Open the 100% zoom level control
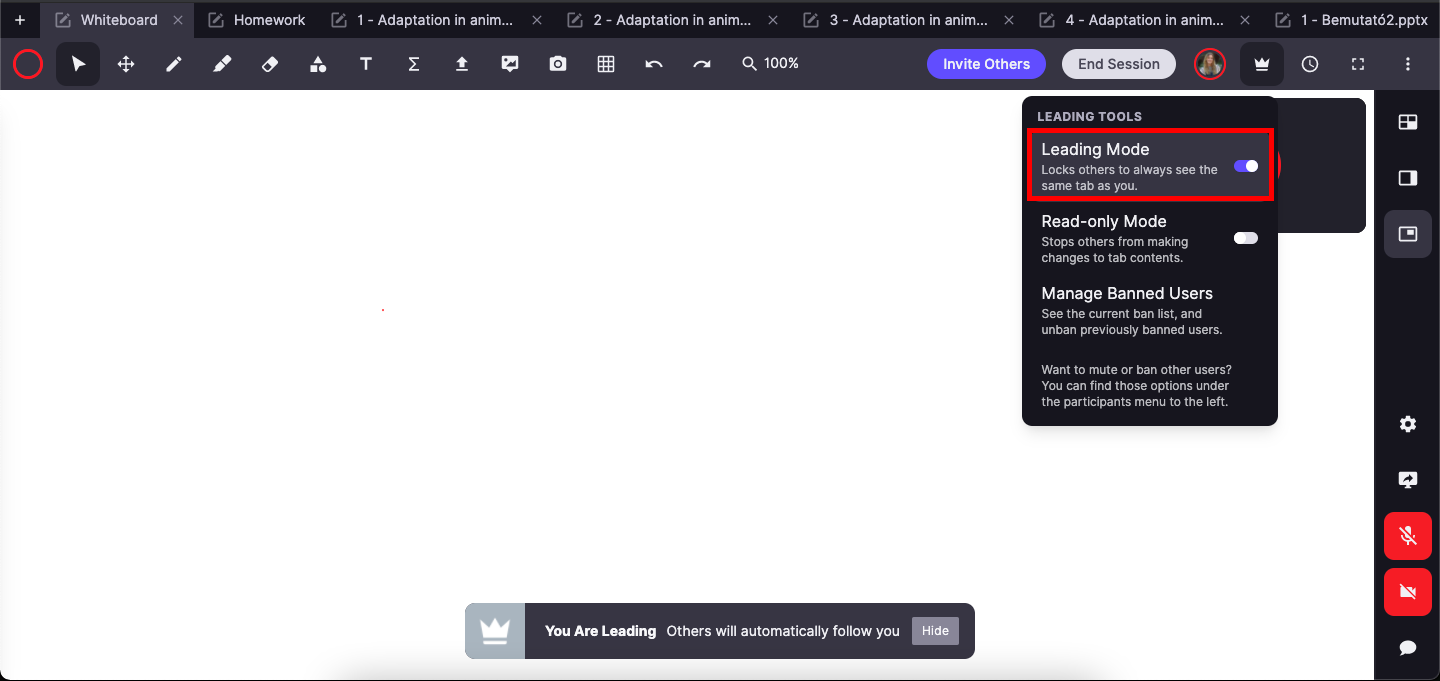The height and width of the screenshot is (681, 1440). click(770, 64)
